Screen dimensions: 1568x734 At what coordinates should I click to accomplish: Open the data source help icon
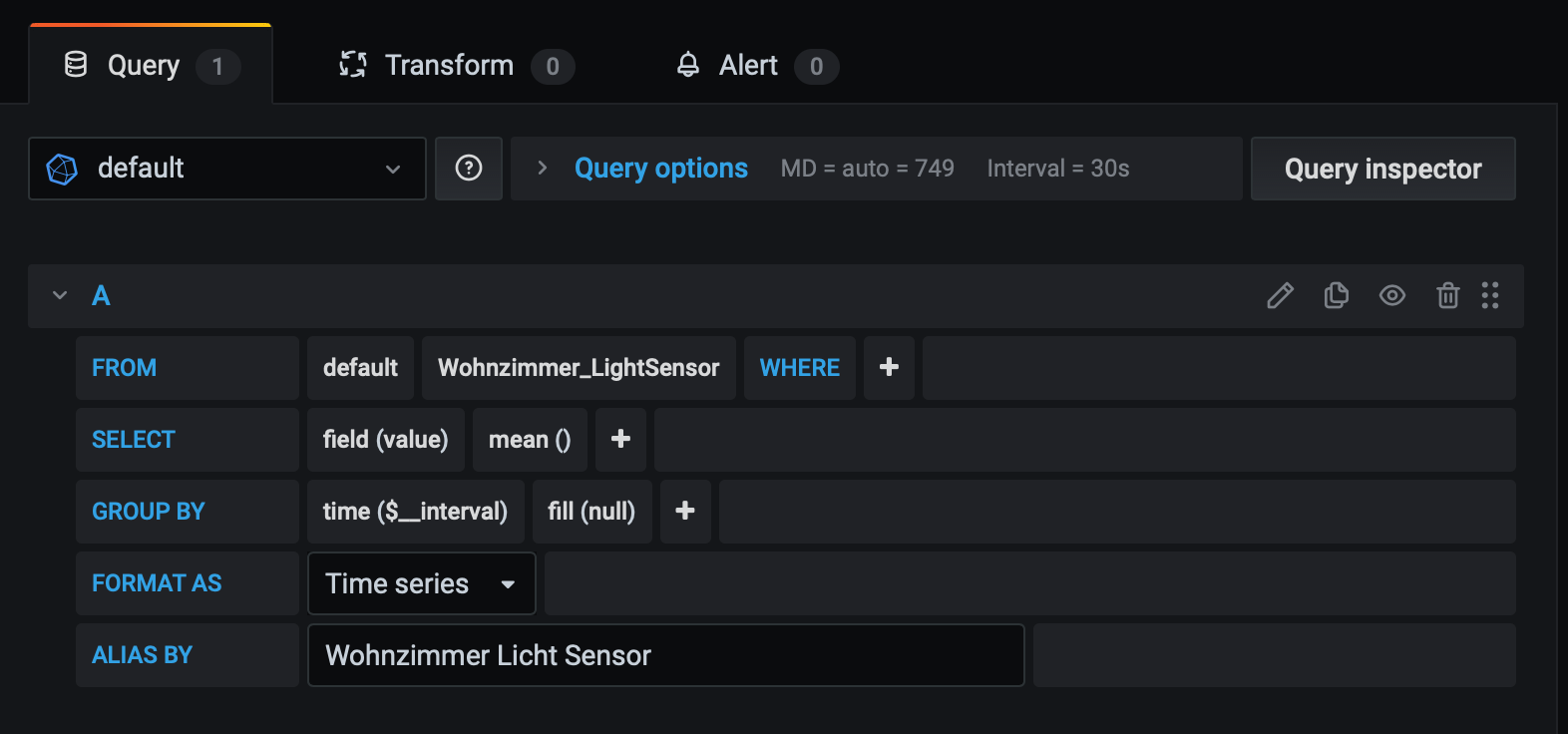click(x=469, y=169)
